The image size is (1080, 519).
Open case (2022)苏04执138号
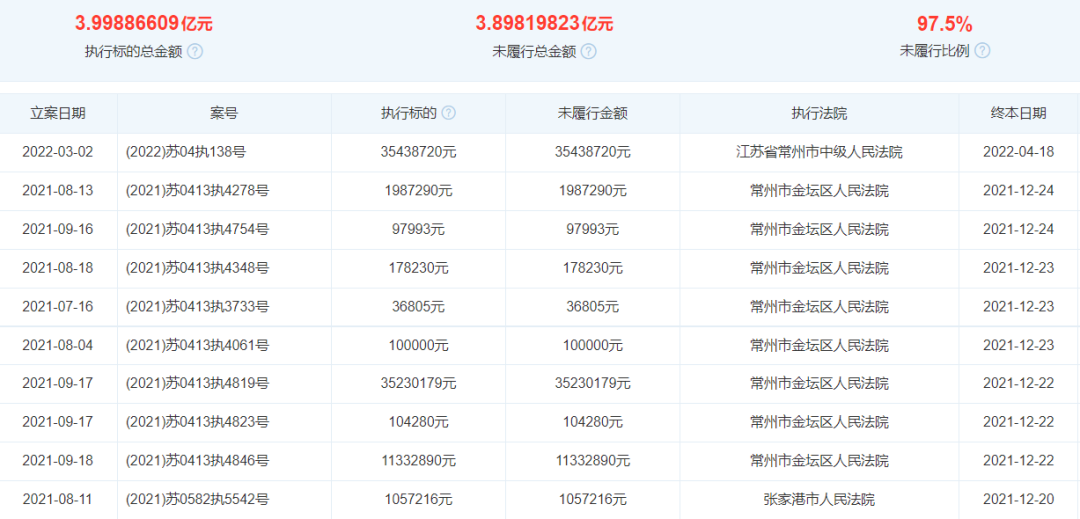pyautogui.click(x=186, y=152)
